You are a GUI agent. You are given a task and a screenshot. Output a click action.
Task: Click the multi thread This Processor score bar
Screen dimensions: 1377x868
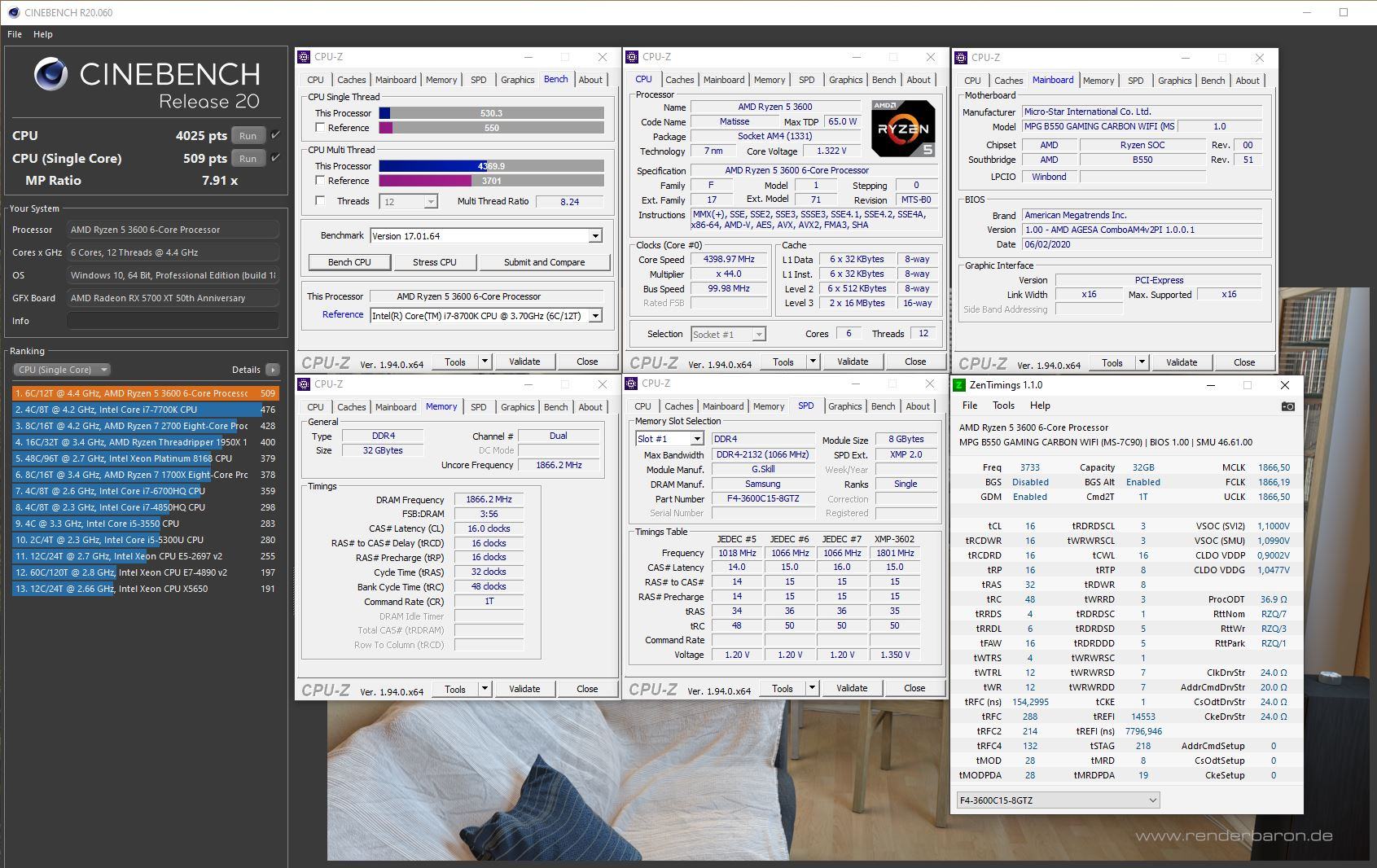(x=492, y=166)
